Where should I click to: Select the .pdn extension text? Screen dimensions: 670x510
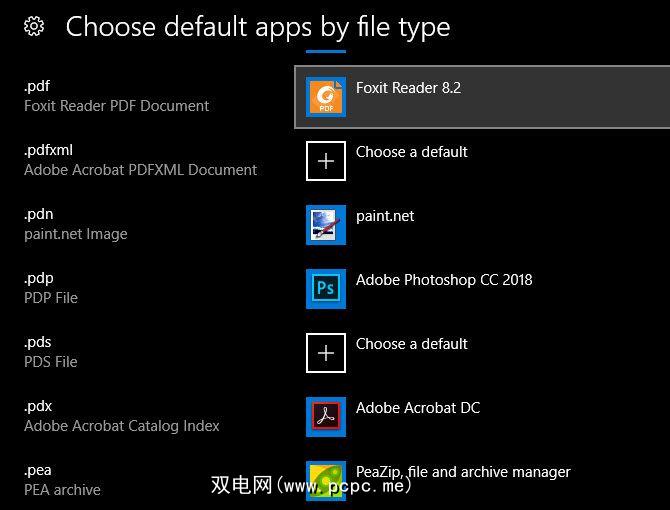[x=38, y=214]
